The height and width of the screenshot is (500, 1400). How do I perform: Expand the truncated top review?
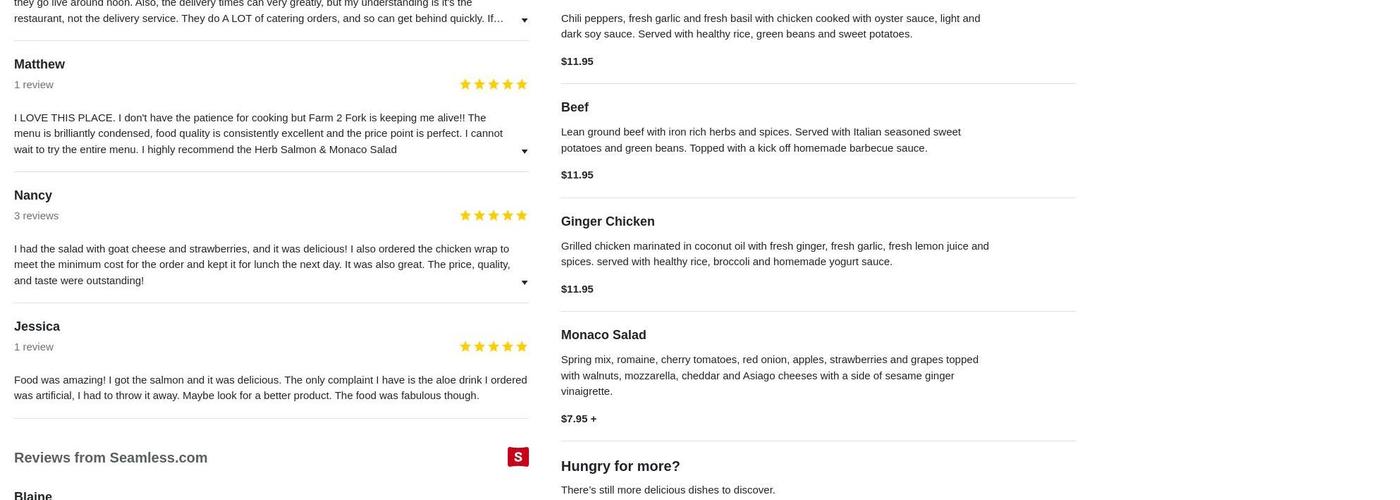(x=524, y=20)
